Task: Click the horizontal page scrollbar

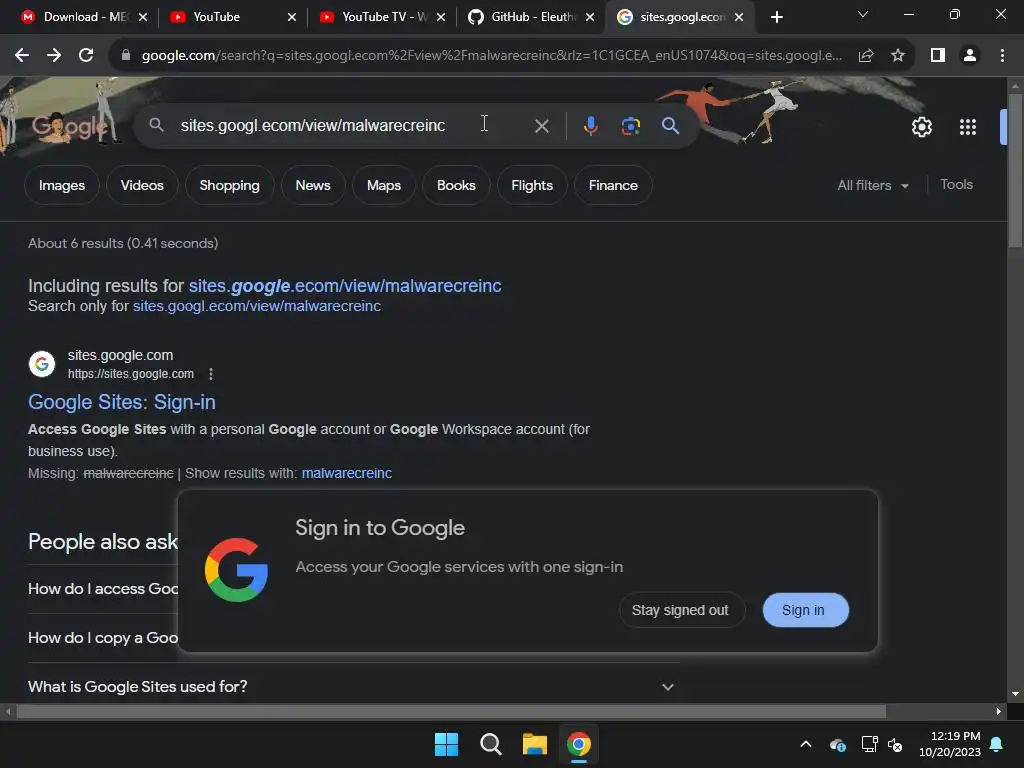Action: [x=451, y=711]
